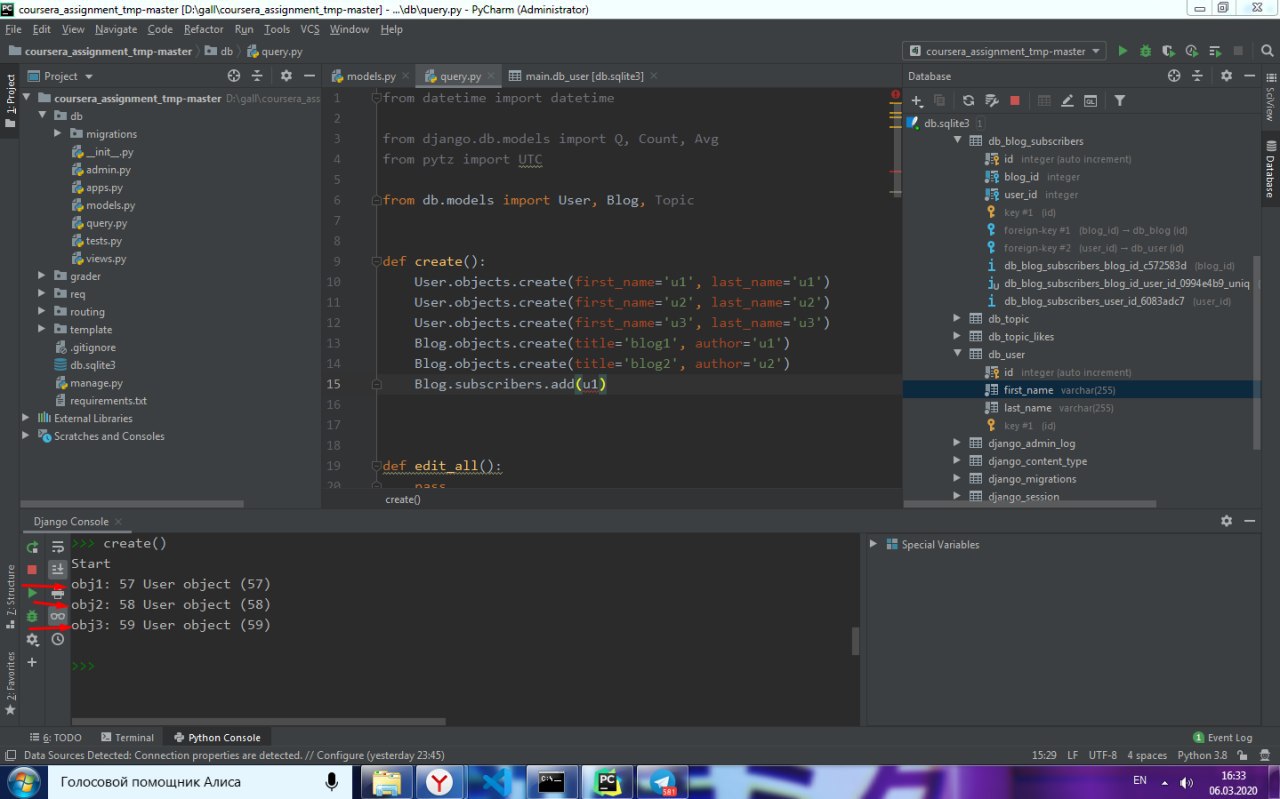Close the Django Console tab
This screenshot has width=1280, height=799.
tap(119, 521)
